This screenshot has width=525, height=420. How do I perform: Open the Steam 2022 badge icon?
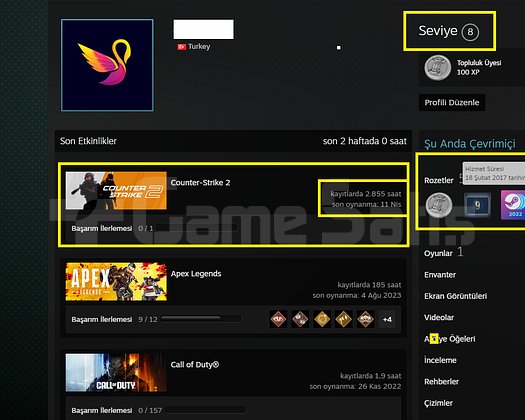pyautogui.click(x=513, y=205)
